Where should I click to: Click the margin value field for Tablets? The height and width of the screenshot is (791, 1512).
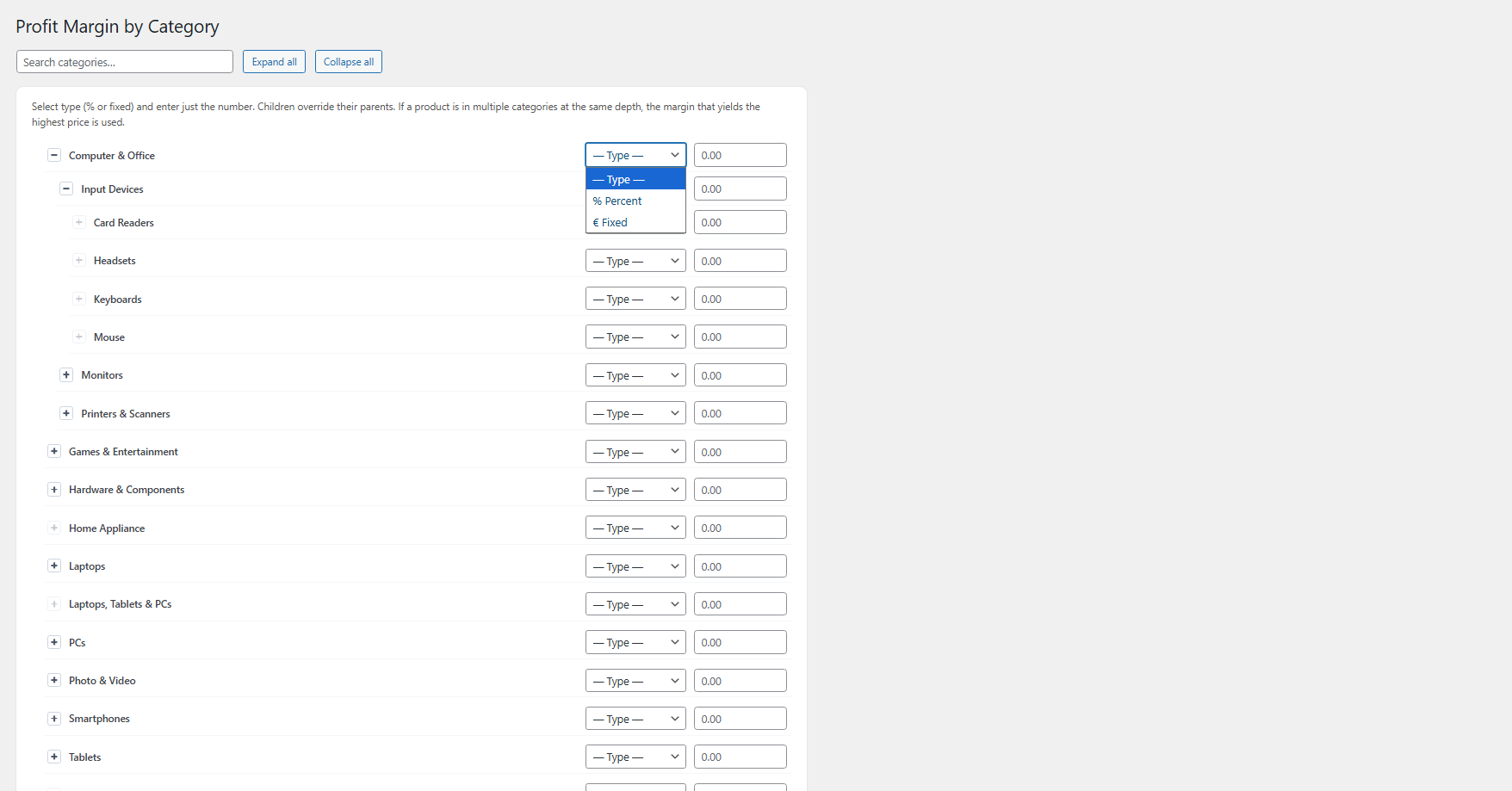pyautogui.click(x=740, y=757)
